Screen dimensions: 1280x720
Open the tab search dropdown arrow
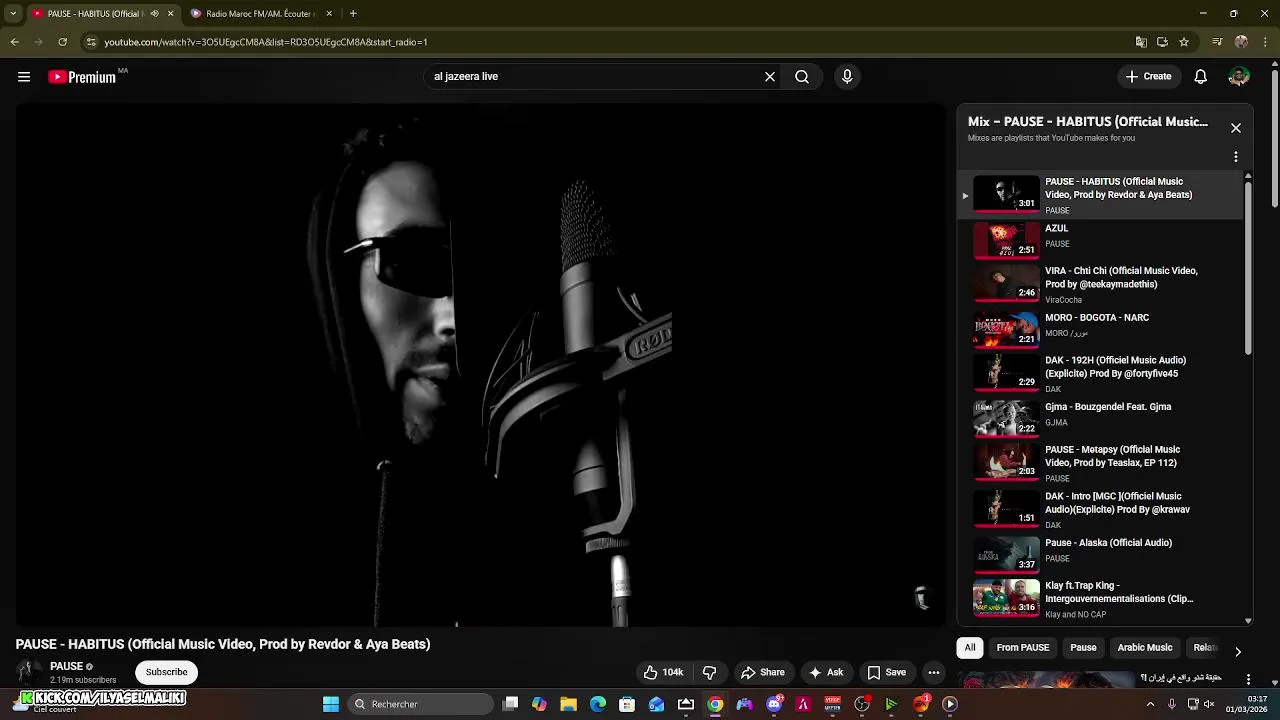(13, 14)
